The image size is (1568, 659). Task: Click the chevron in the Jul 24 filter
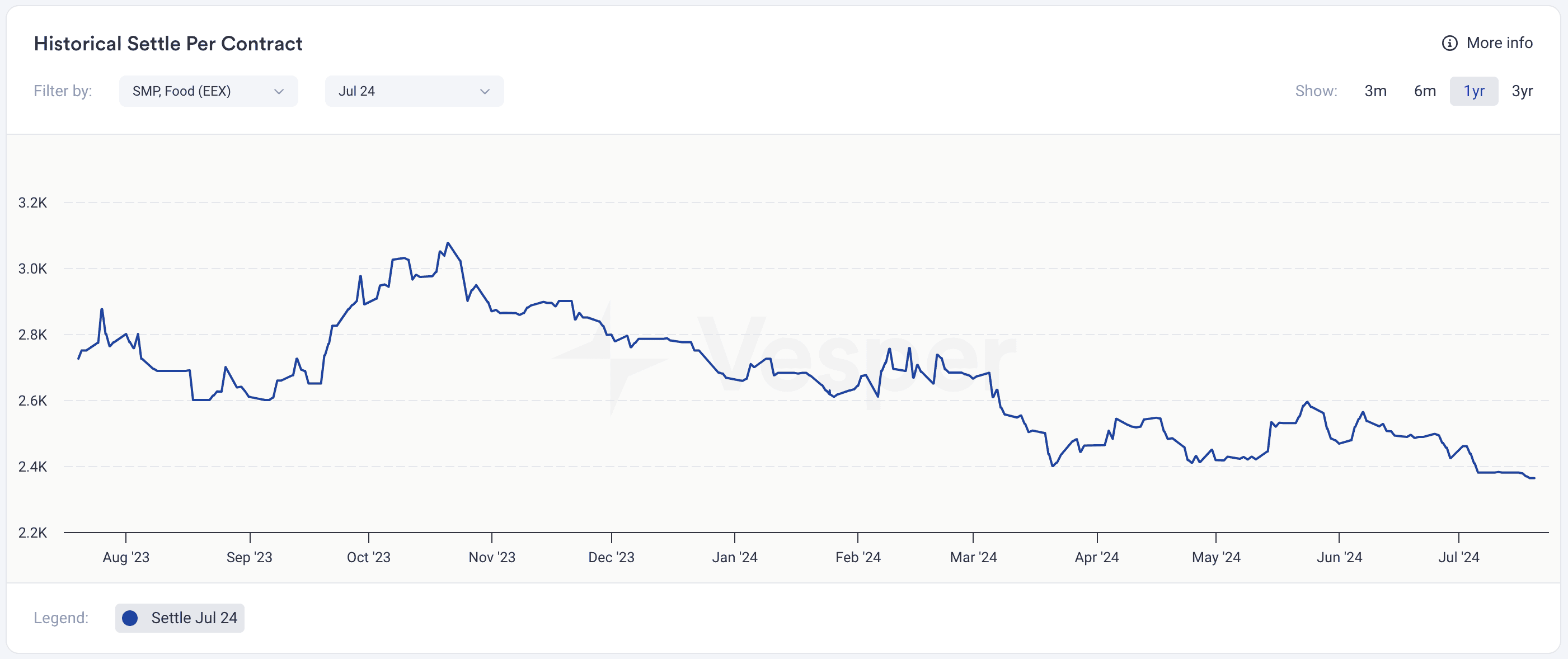pos(485,92)
